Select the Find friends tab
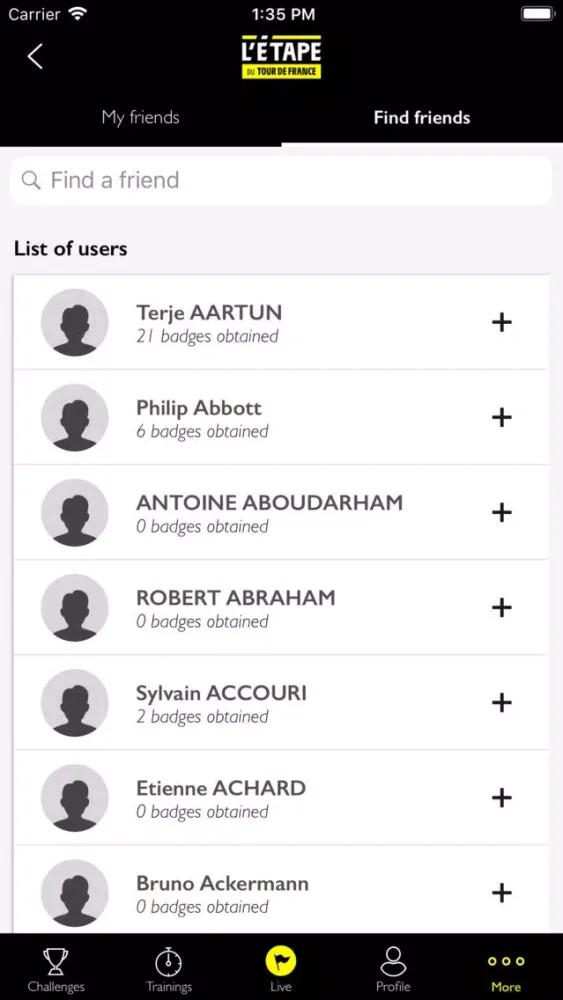Viewport: 563px width, 1000px height. click(x=422, y=117)
